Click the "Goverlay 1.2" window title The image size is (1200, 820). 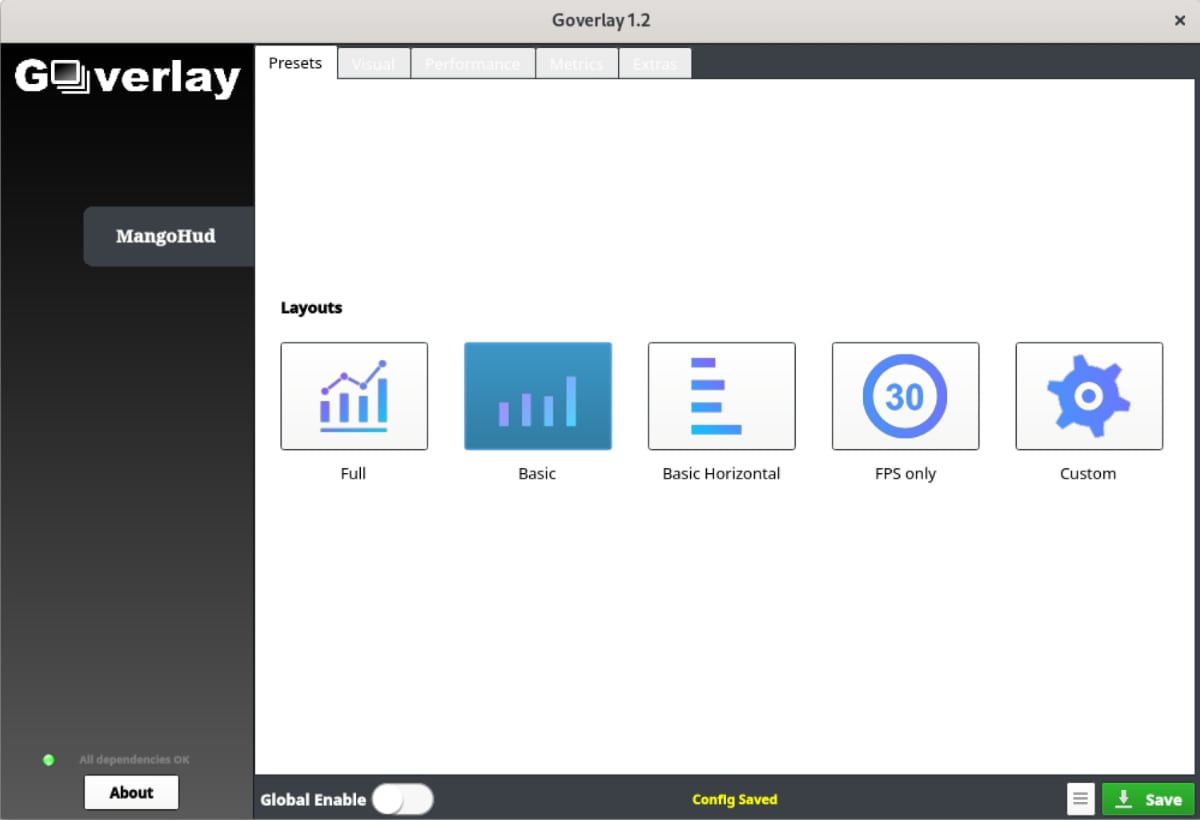(x=601, y=20)
